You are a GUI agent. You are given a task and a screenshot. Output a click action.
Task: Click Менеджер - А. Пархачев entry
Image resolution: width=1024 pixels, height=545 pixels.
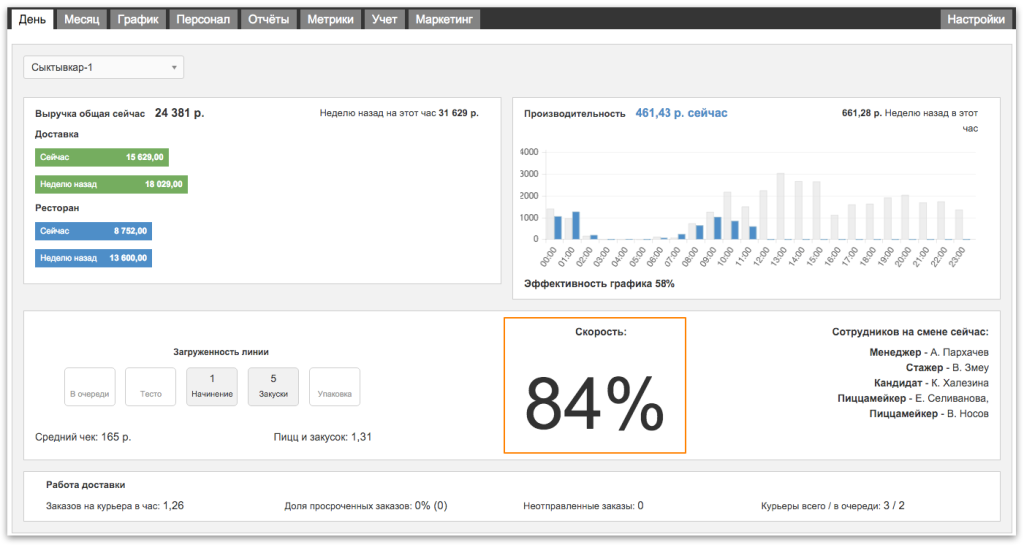[x=929, y=352]
